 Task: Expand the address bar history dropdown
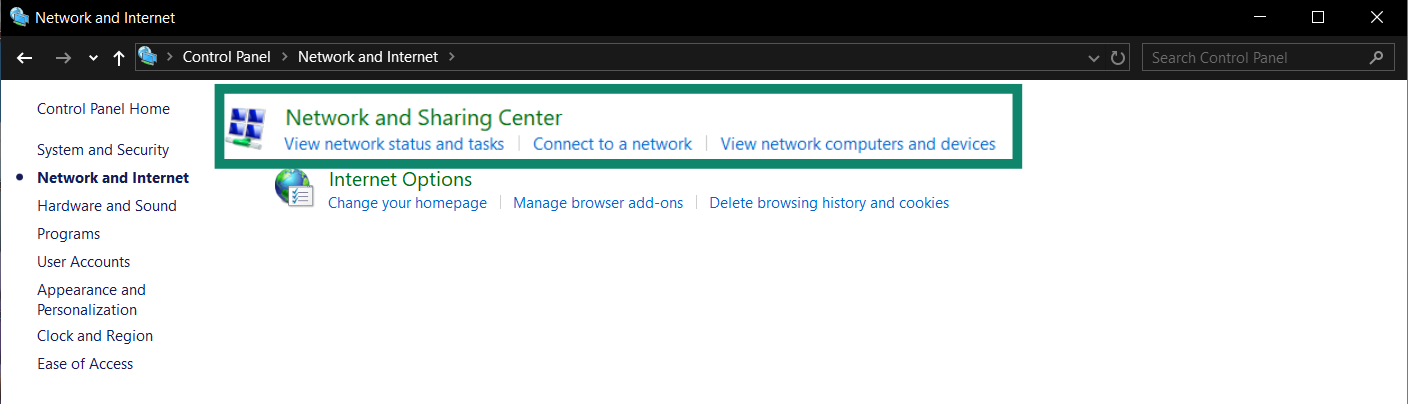[1094, 58]
